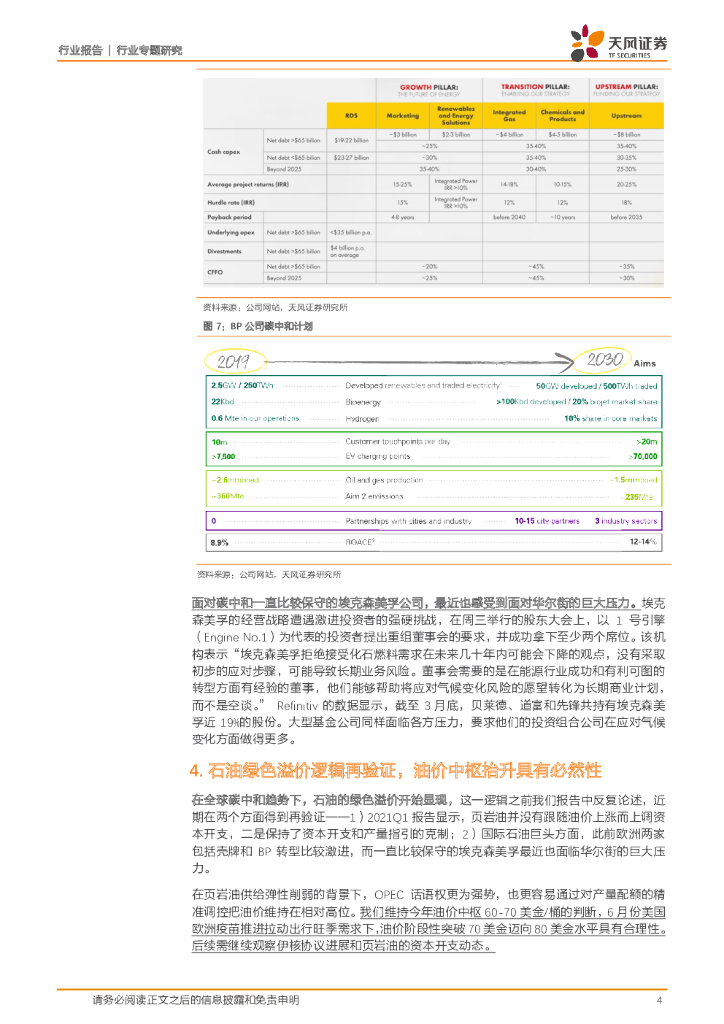
Task: Click the Hurdle rate (IRR) row label
Action: [x=230, y=202]
